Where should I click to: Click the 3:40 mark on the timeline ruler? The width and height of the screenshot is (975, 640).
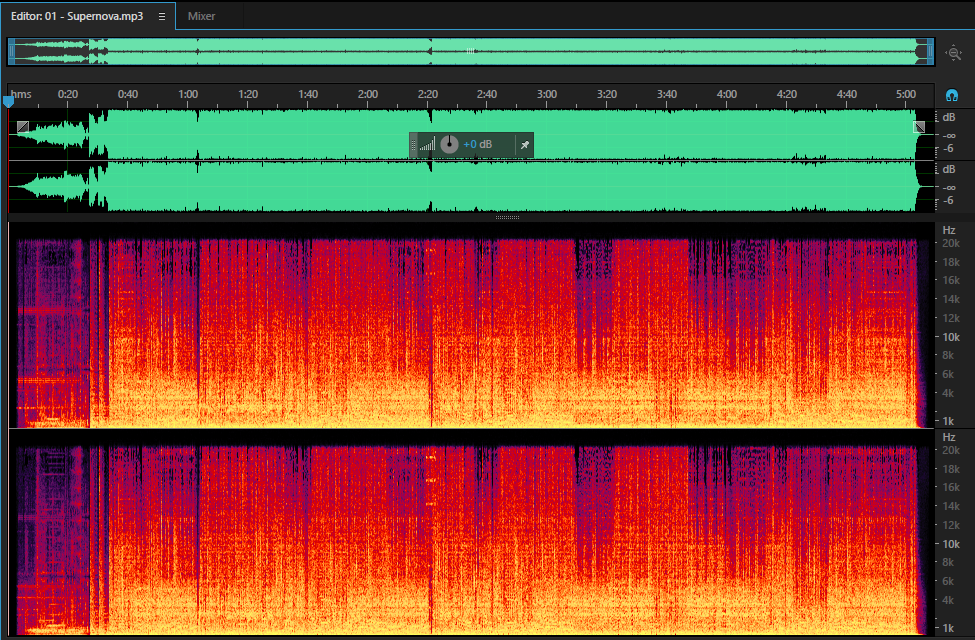667,94
